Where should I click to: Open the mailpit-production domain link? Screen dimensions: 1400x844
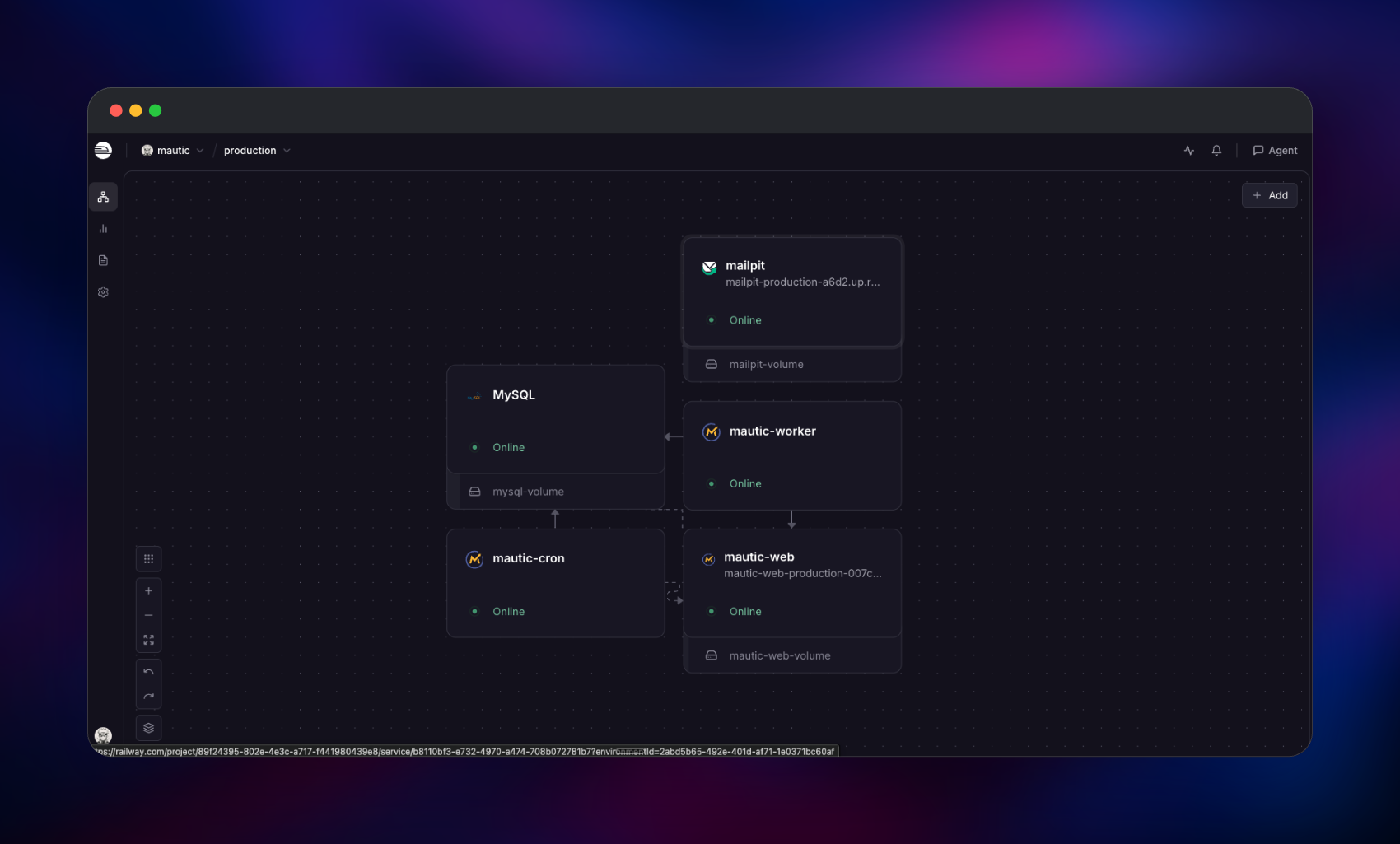[803, 282]
